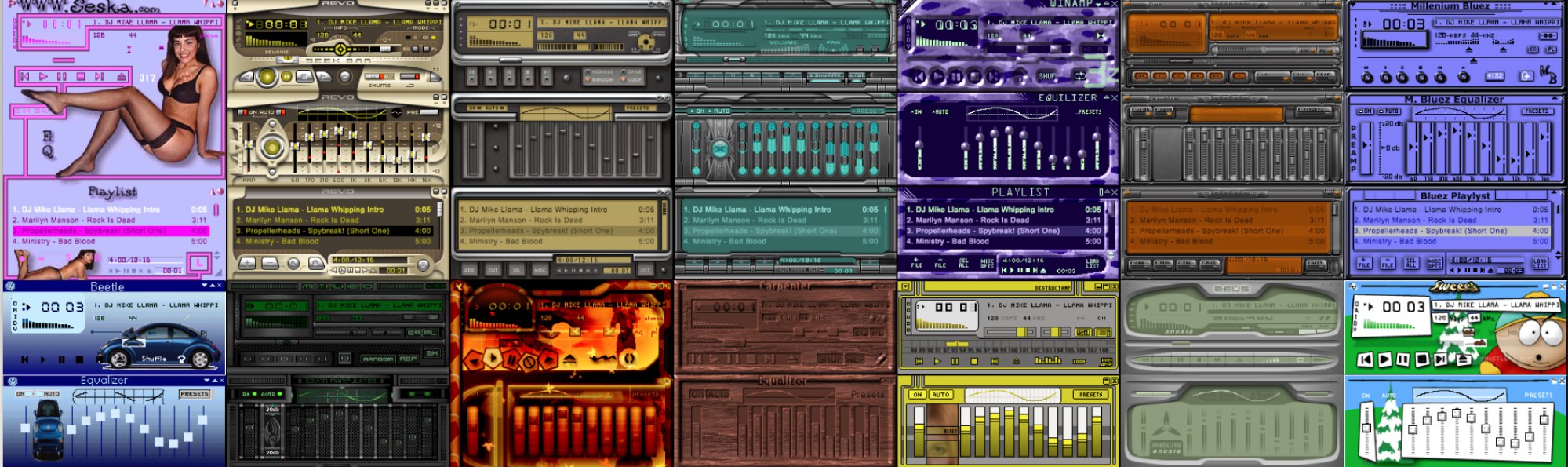1568x467 pixels.
Task: Click the LIST button in dark steel playlist
Action: tap(646, 269)
